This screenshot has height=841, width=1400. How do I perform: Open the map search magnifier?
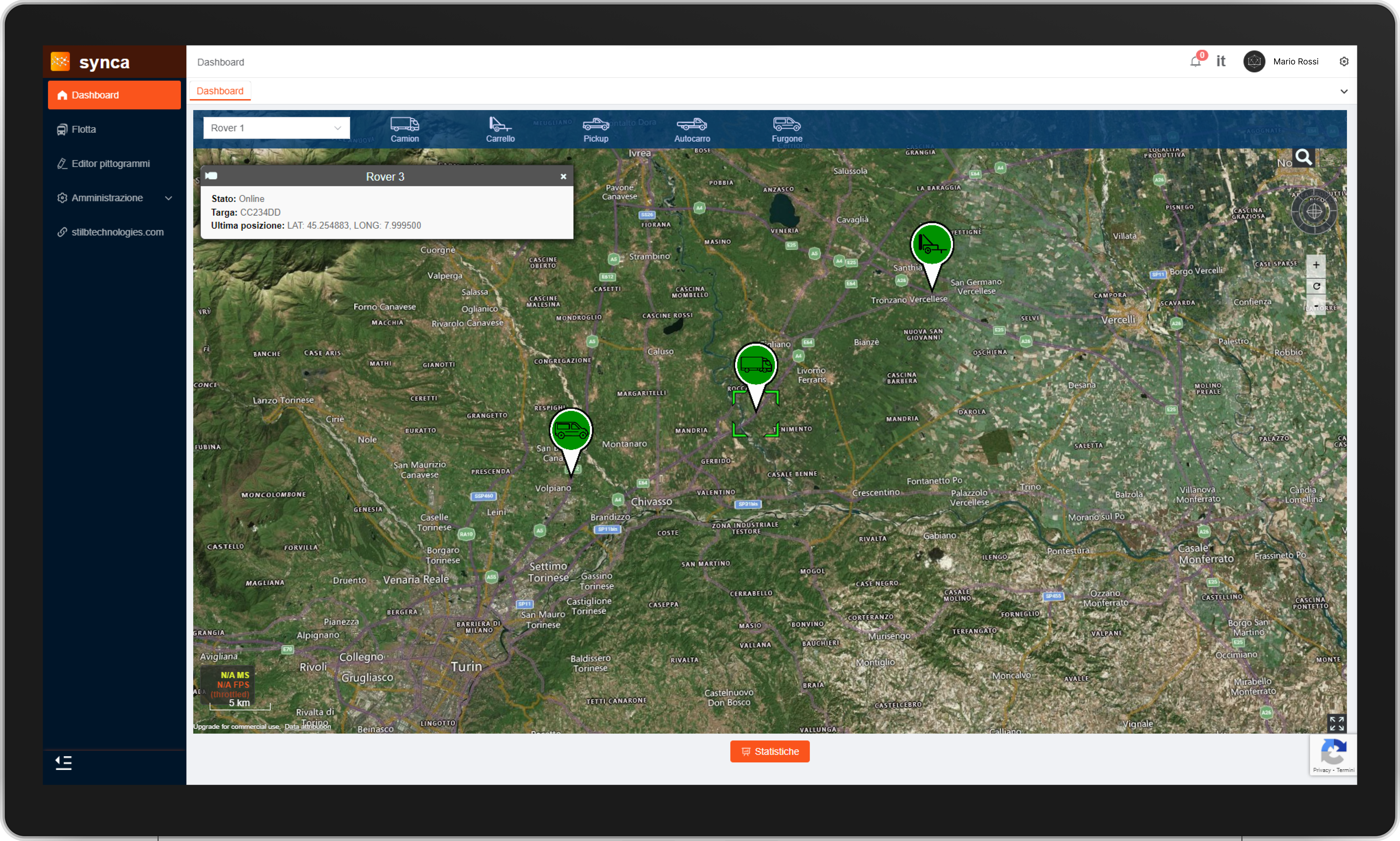pos(1304,157)
